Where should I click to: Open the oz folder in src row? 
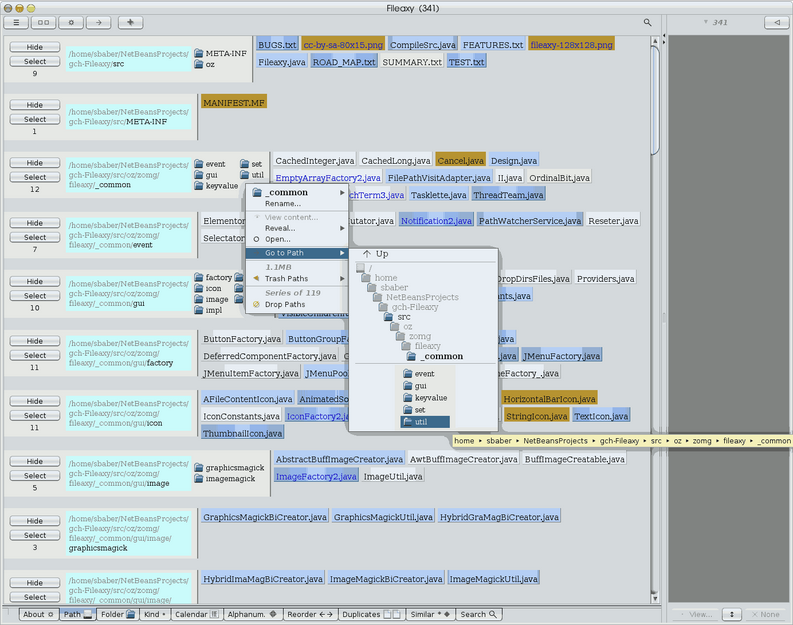click(205, 64)
